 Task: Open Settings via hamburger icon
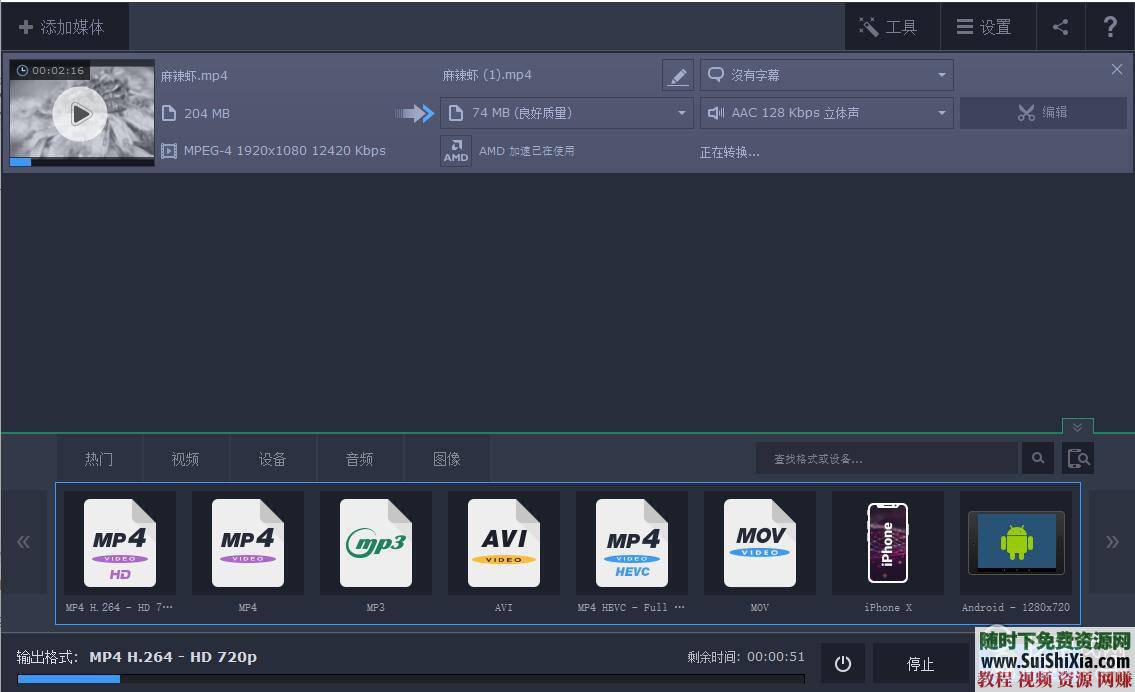pyautogui.click(x=987, y=26)
